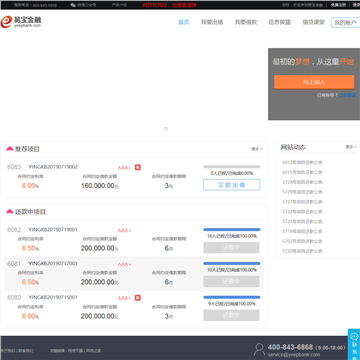The image size is (360, 360).
Task: Click the red badge beside project 6083 rating
Action: click(138, 167)
